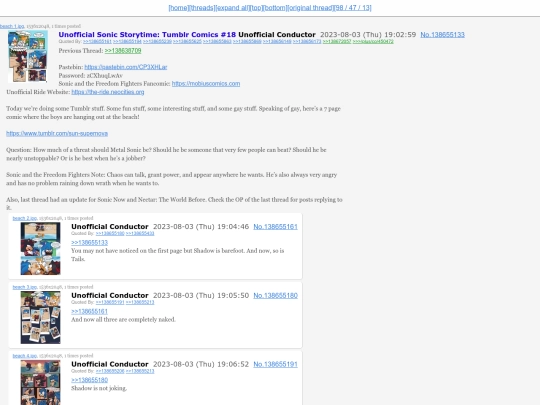Follow Previous Thread link >>138638709

pos(123,51)
